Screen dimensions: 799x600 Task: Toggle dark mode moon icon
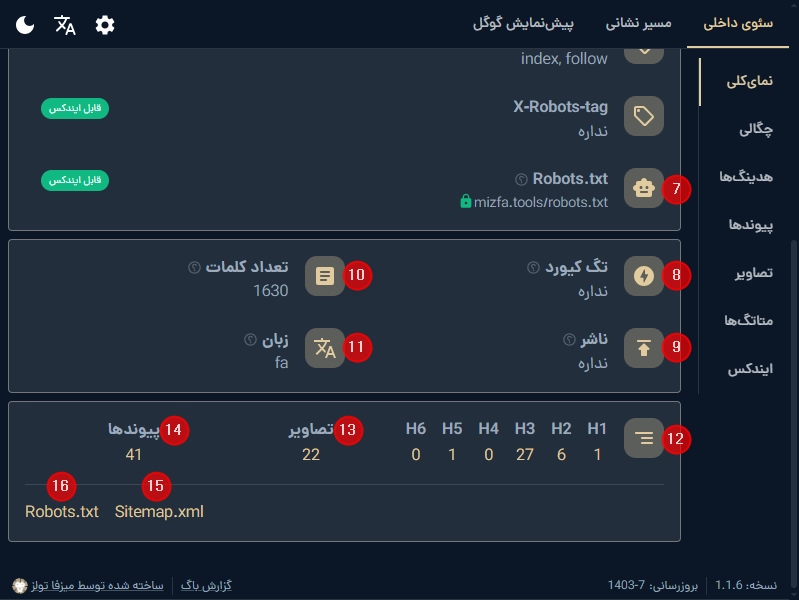click(26, 25)
